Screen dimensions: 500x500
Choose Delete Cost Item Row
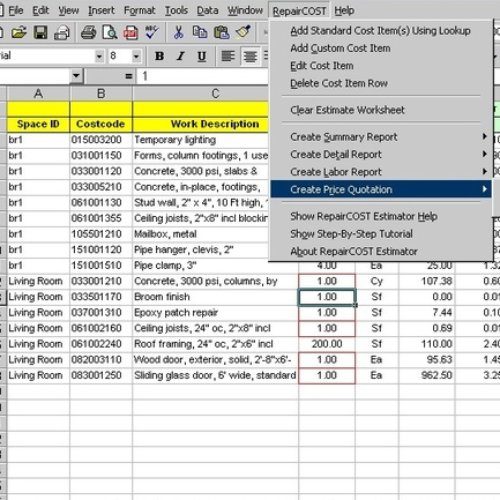[x=380, y=83]
